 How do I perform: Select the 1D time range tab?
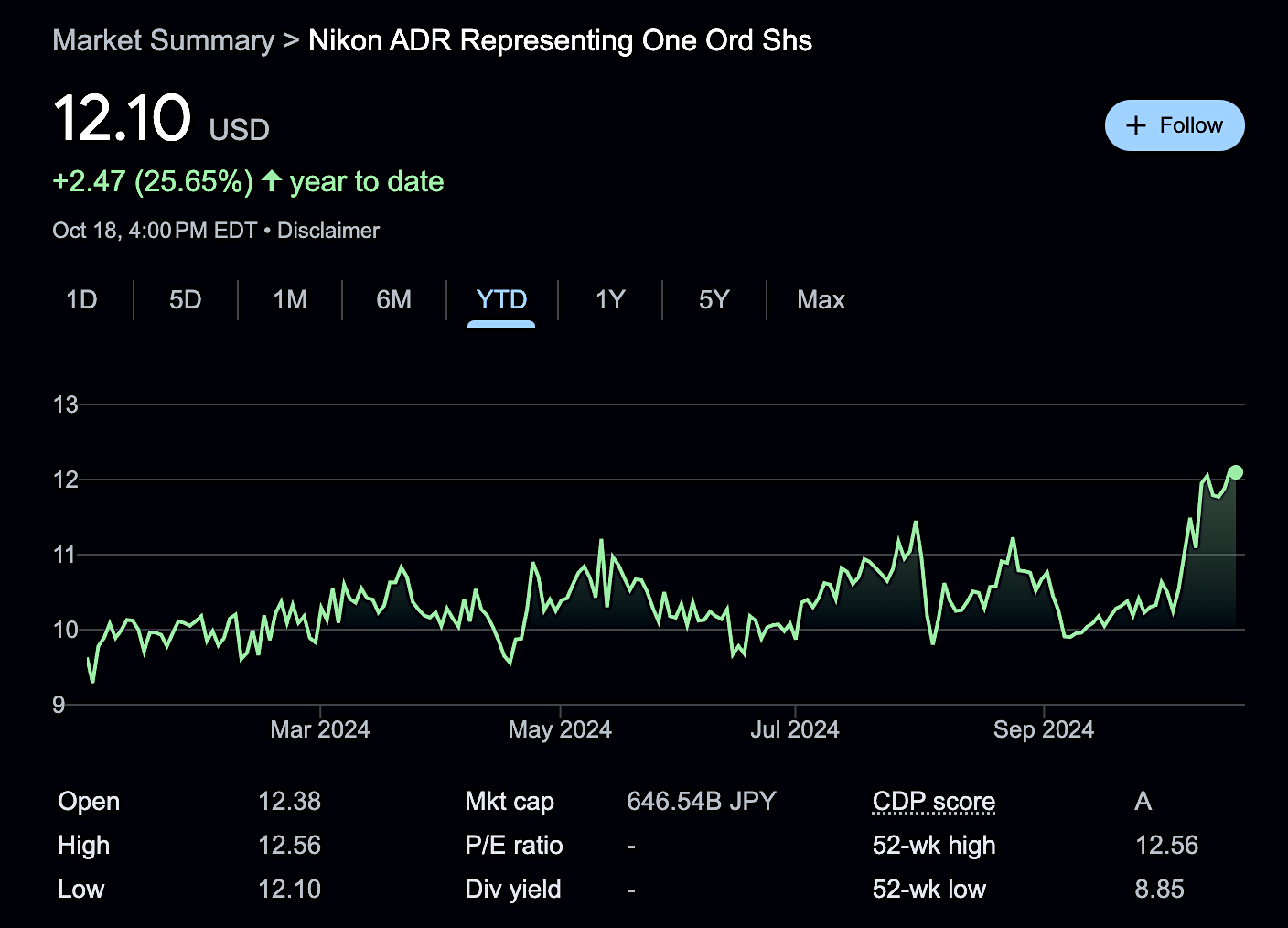coord(81,300)
